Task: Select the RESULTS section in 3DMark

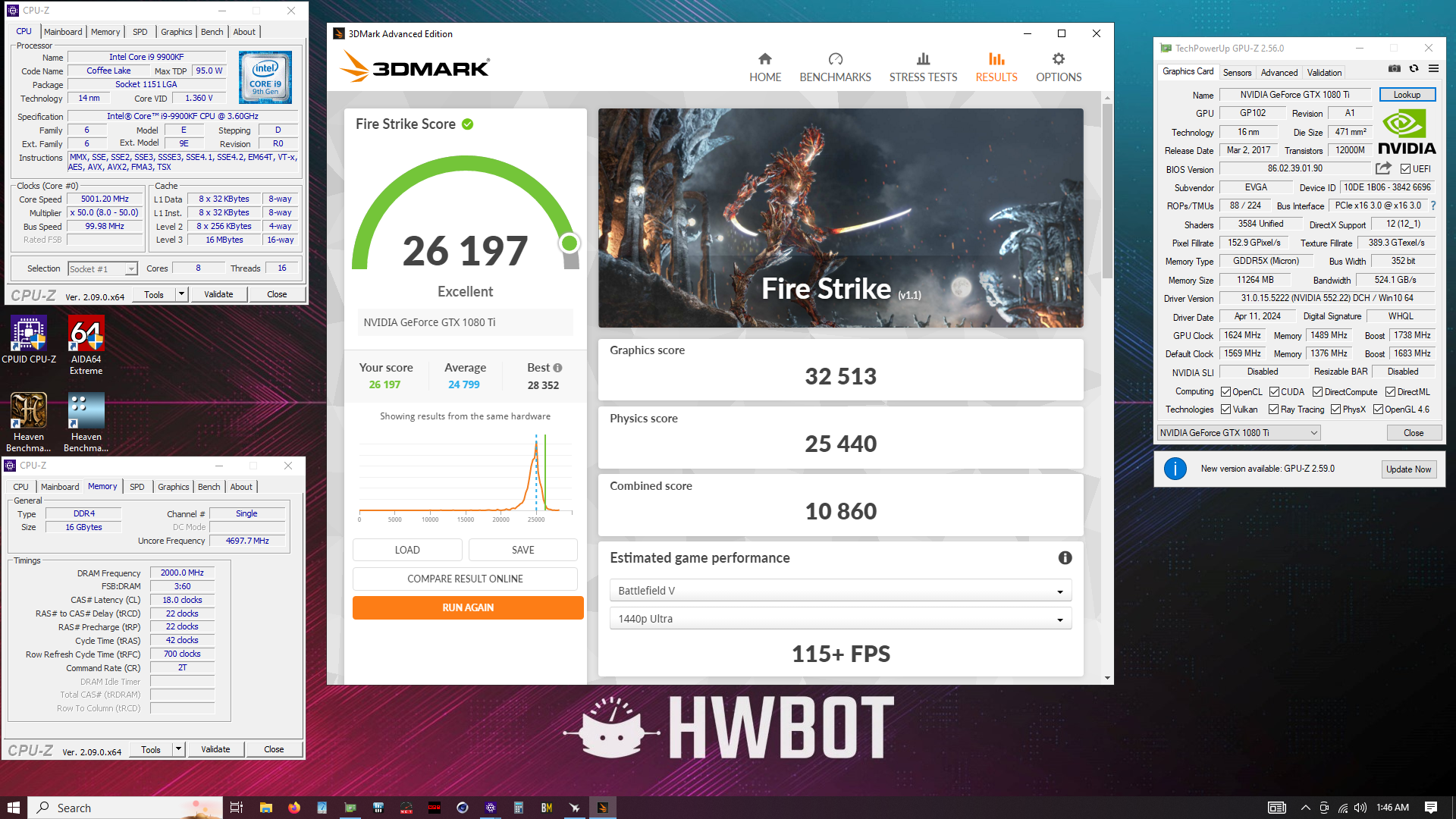Action: (996, 67)
